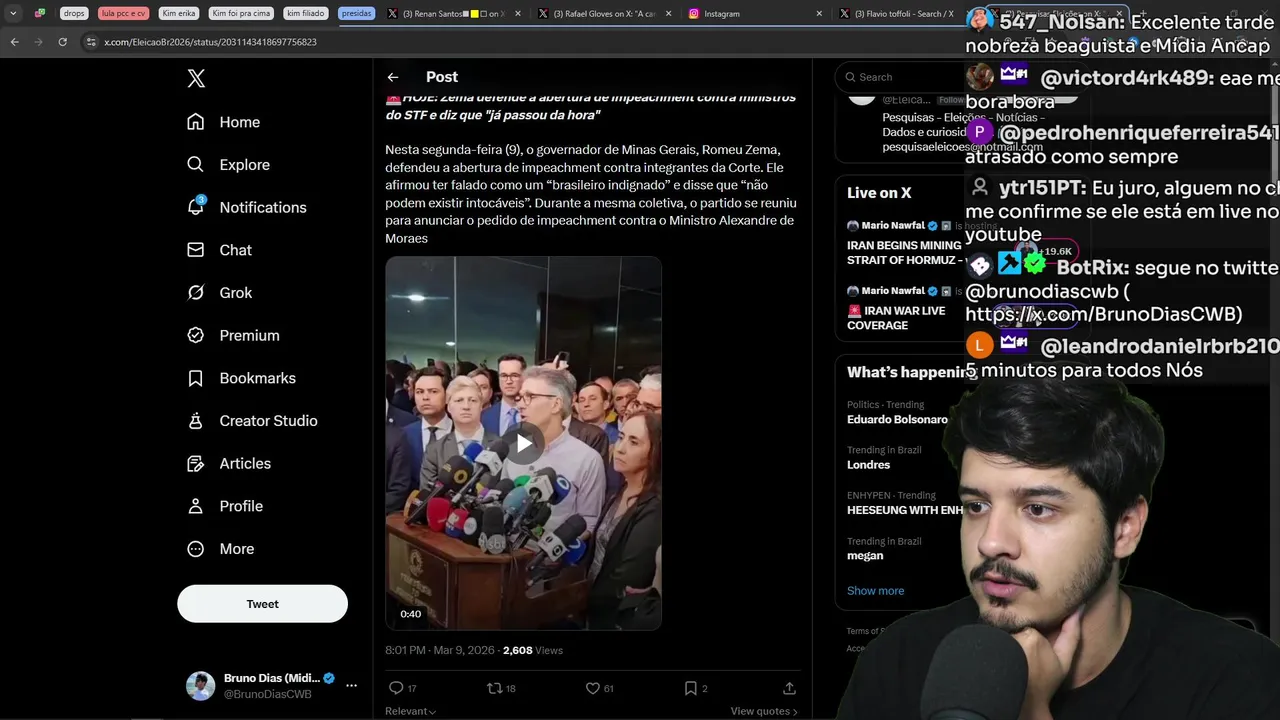Click site info icon in address bar
Image resolution: width=1280 pixels, height=720 pixels.
point(91,42)
